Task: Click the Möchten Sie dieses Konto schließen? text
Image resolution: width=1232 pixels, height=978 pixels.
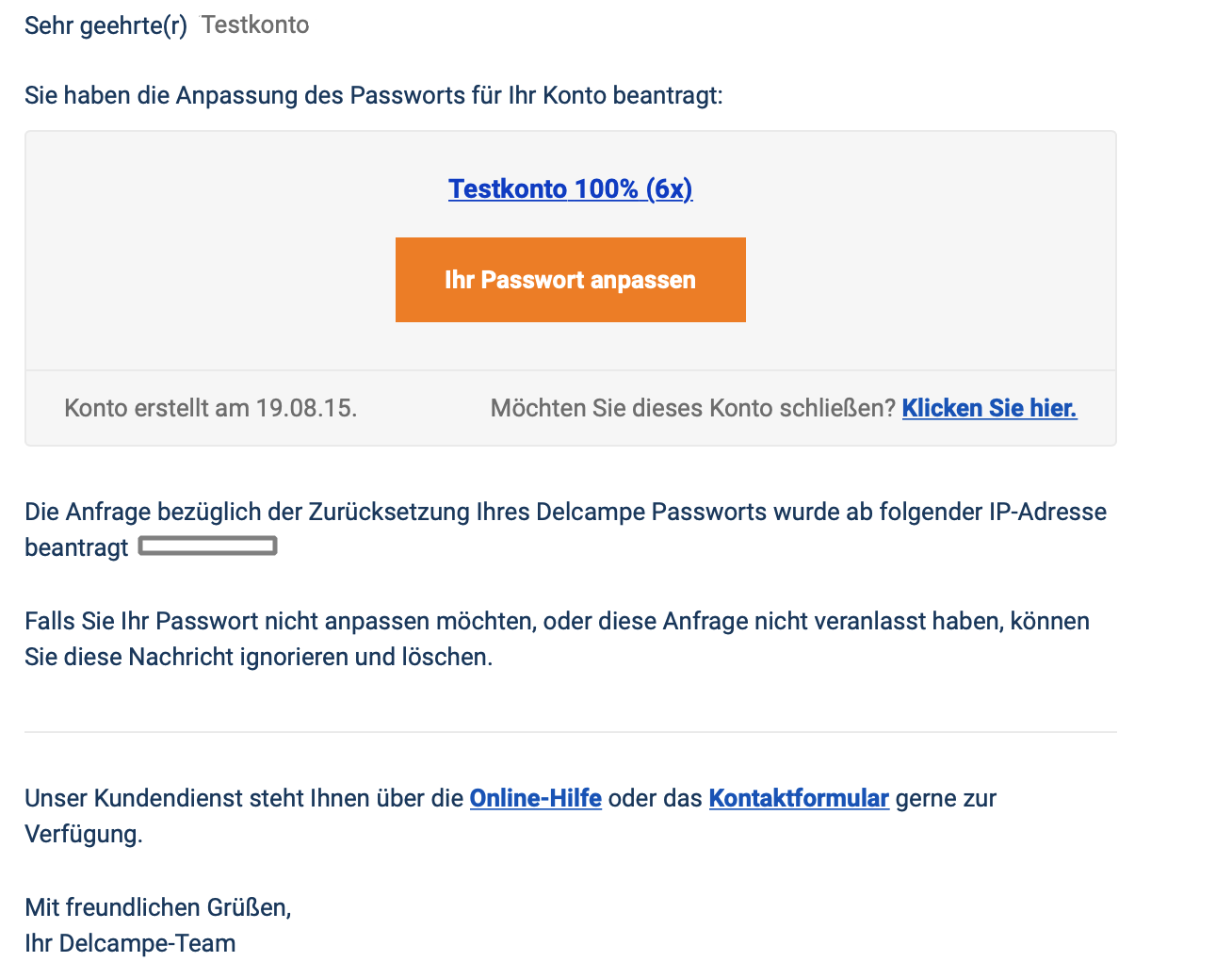Action: [x=693, y=408]
